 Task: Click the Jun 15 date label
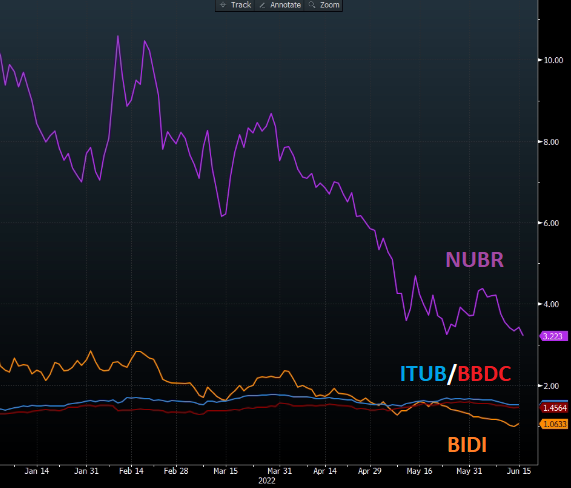coord(519,471)
